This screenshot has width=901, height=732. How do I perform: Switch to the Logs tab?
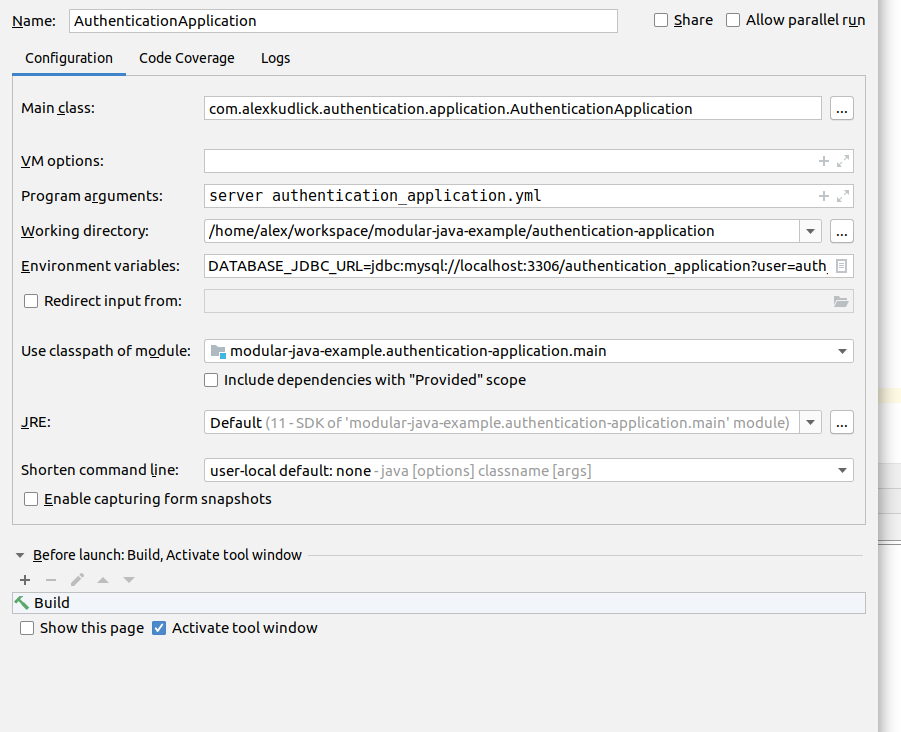click(275, 59)
